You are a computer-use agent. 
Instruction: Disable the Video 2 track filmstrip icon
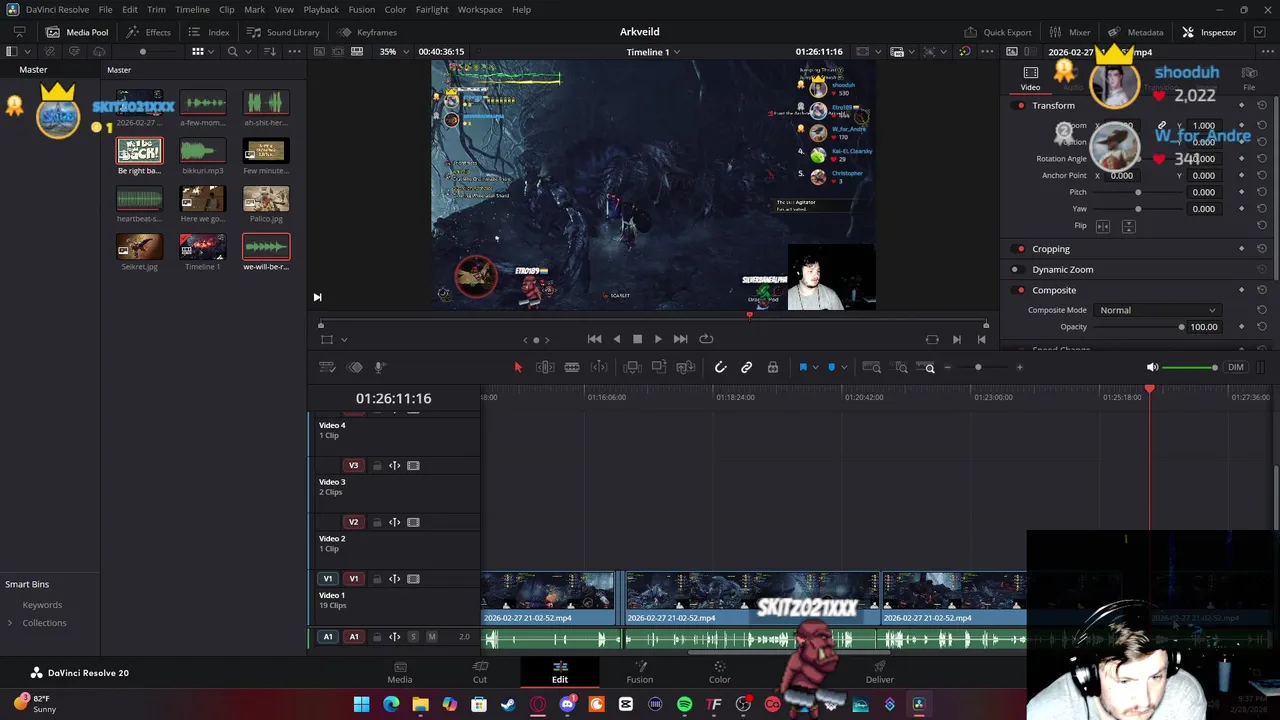[x=413, y=522]
